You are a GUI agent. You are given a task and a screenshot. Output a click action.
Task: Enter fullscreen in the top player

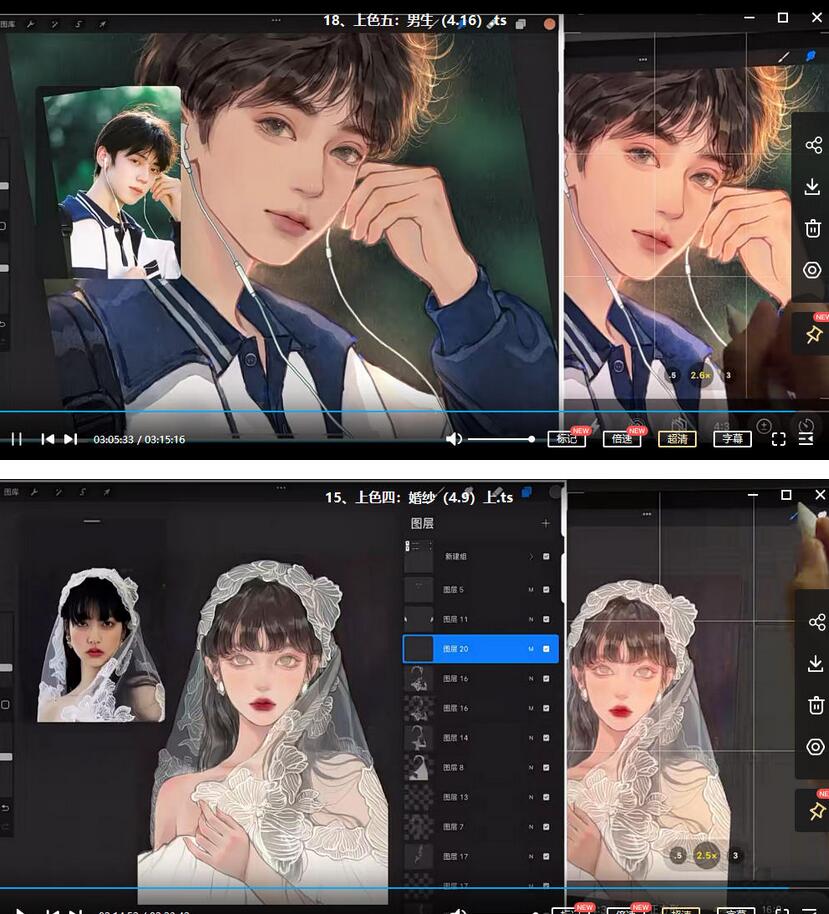click(x=779, y=439)
